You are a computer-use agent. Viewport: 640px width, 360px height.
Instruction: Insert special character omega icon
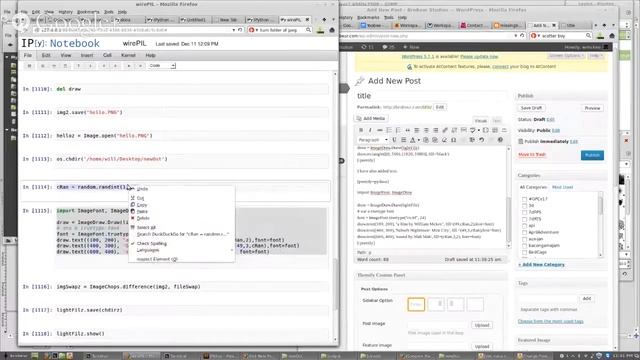(x=453, y=140)
